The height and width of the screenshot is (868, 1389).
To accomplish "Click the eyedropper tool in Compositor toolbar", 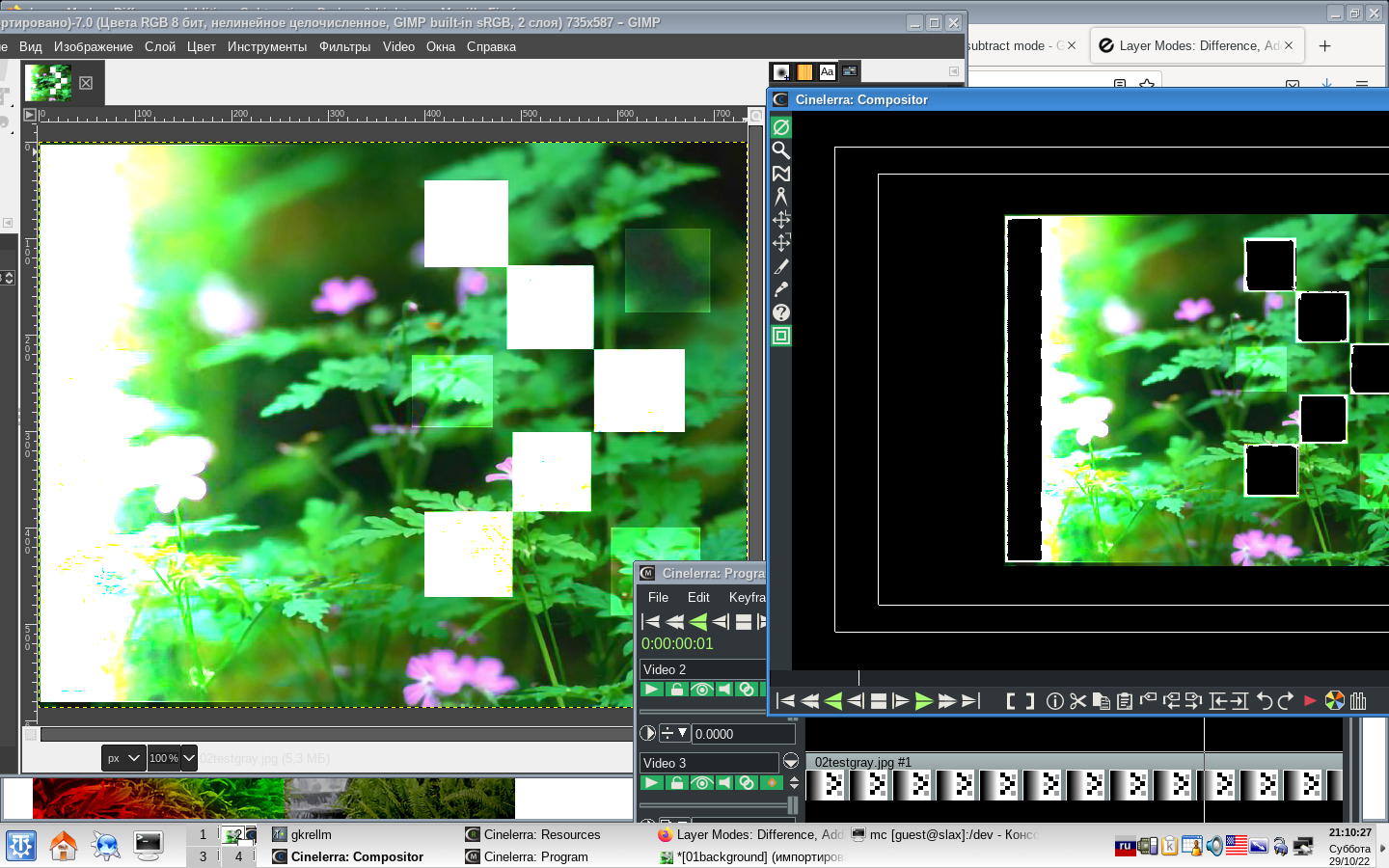I will click(781, 289).
